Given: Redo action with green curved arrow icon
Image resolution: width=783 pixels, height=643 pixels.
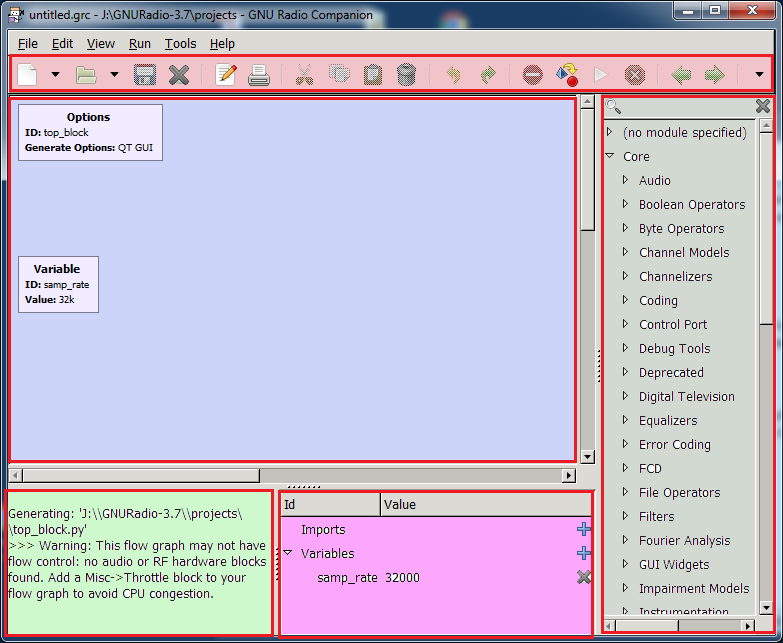Looking at the screenshot, I should pyautogui.click(x=488, y=74).
